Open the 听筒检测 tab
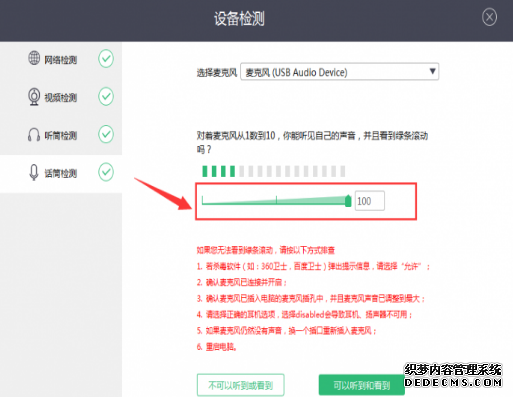513x397 pixels. (x=61, y=135)
